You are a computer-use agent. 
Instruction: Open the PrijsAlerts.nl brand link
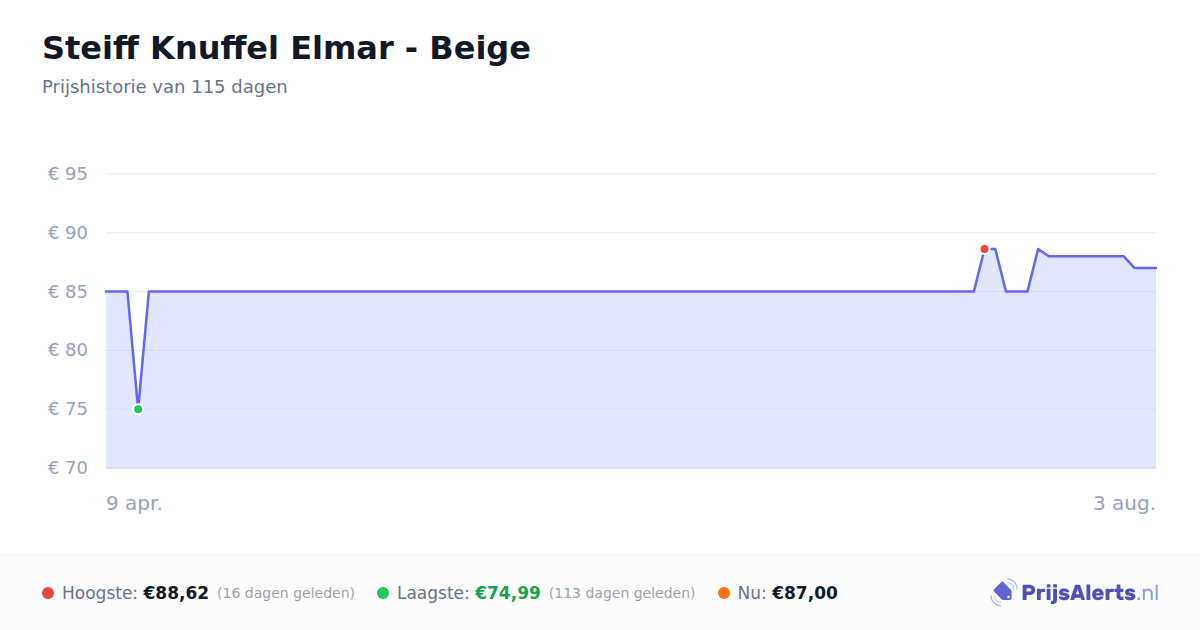[1075, 593]
